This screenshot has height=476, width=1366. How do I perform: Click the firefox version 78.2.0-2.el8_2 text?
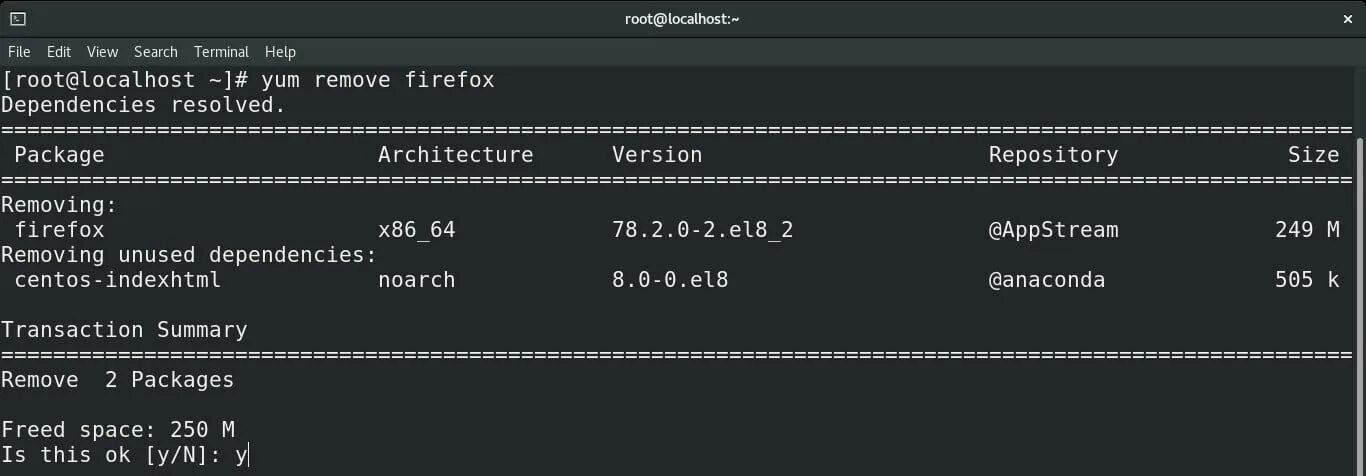click(x=702, y=230)
